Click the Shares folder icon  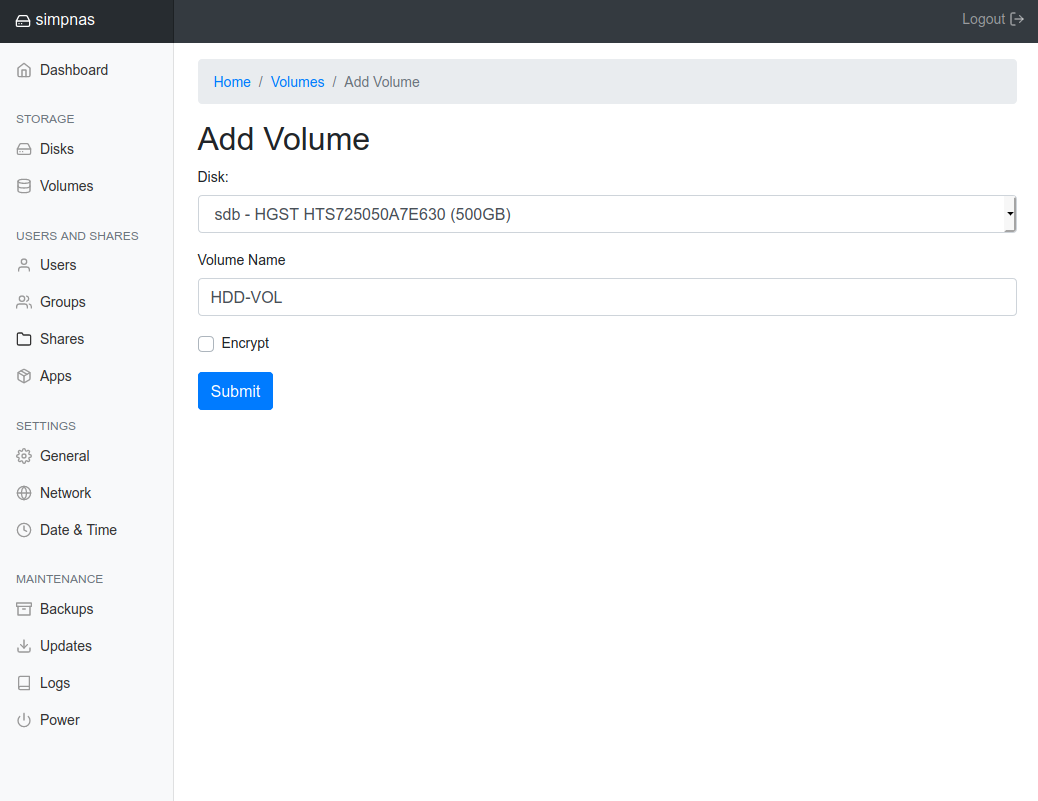coord(24,340)
